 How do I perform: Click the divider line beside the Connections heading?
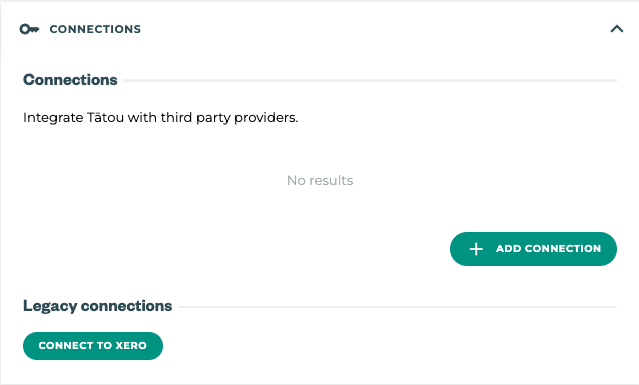click(370, 81)
